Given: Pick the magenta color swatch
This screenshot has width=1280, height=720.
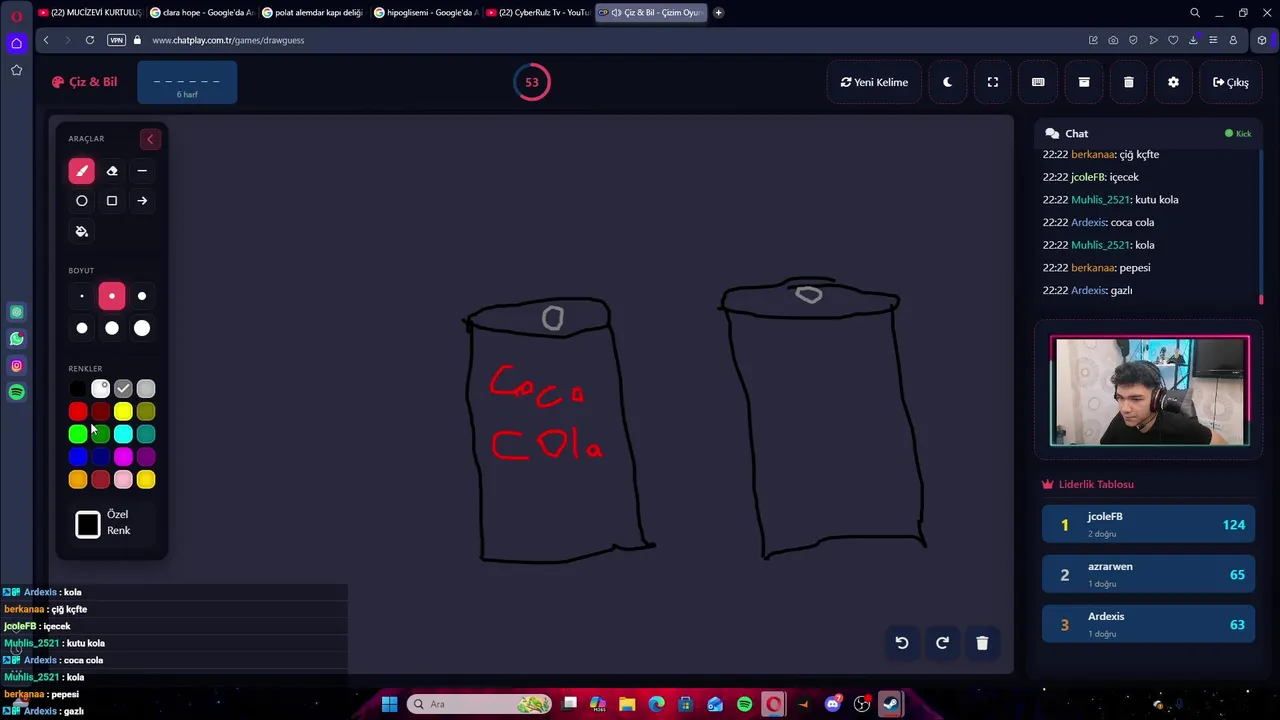Looking at the screenshot, I should (123, 457).
